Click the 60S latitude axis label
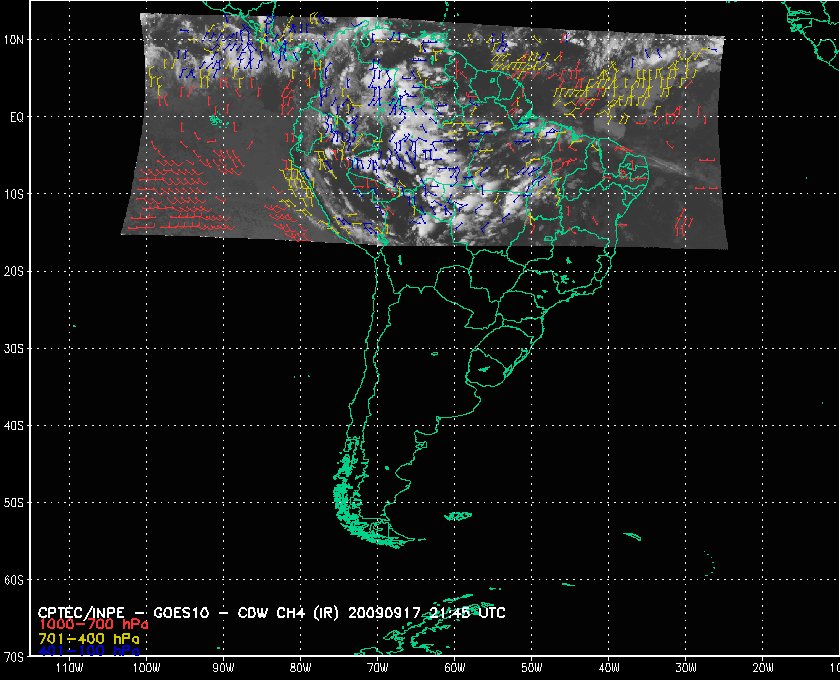Screen dimensions: 840x680 (17, 580)
